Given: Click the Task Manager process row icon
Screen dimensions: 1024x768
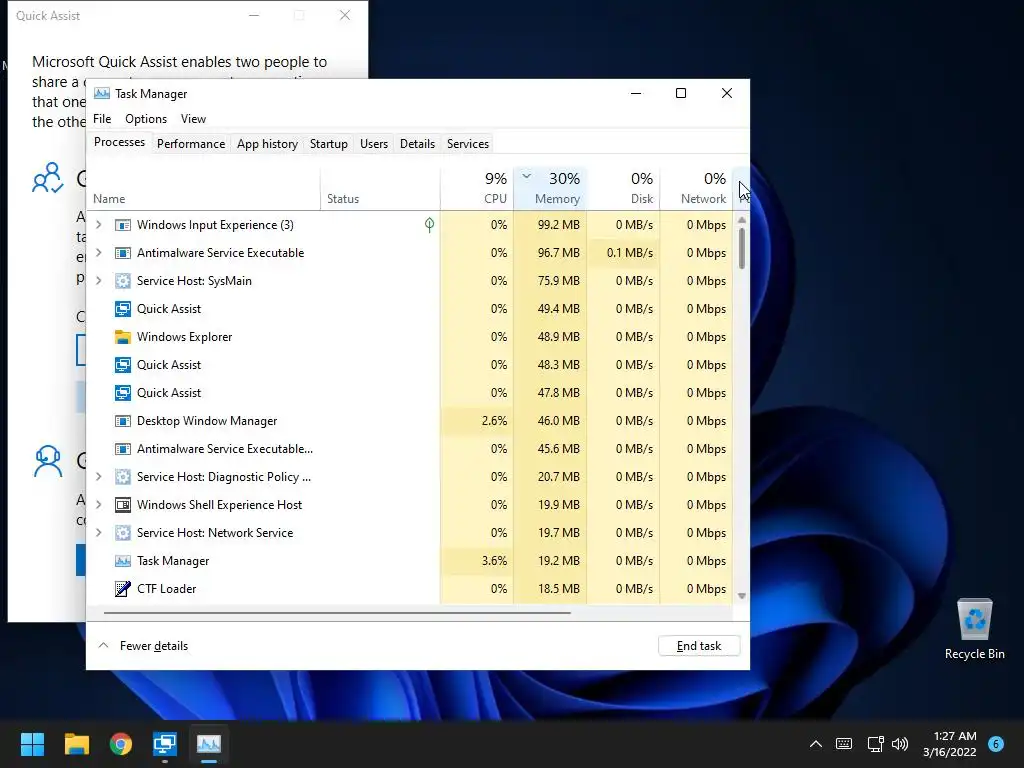Looking at the screenshot, I should 123,561.
